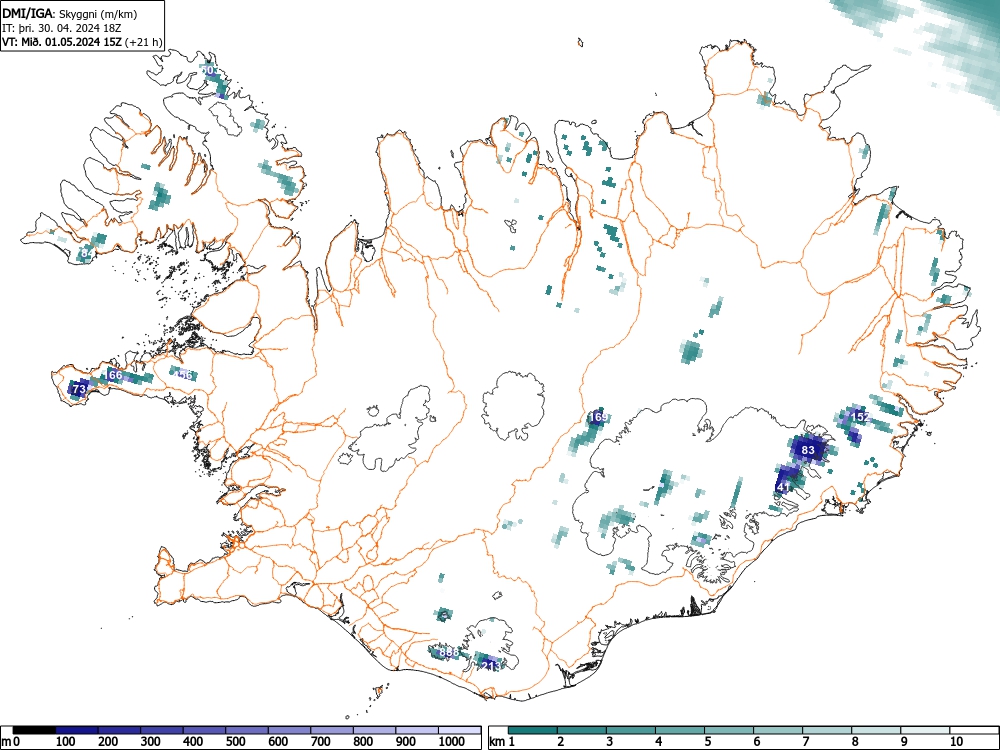1000x750 pixels.
Task: Click the '84' value in the Westfjords
Action: click(87, 254)
